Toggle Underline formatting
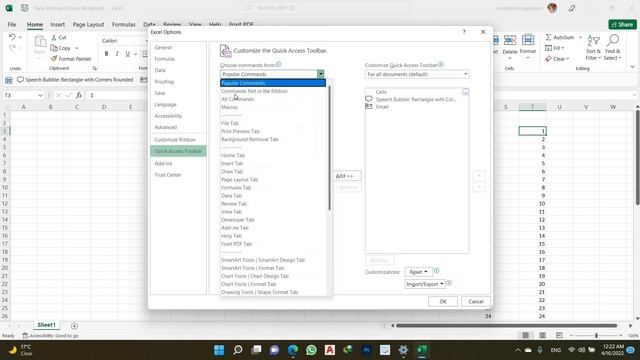This screenshot has width=640, height=360. (x=128, y=54)
